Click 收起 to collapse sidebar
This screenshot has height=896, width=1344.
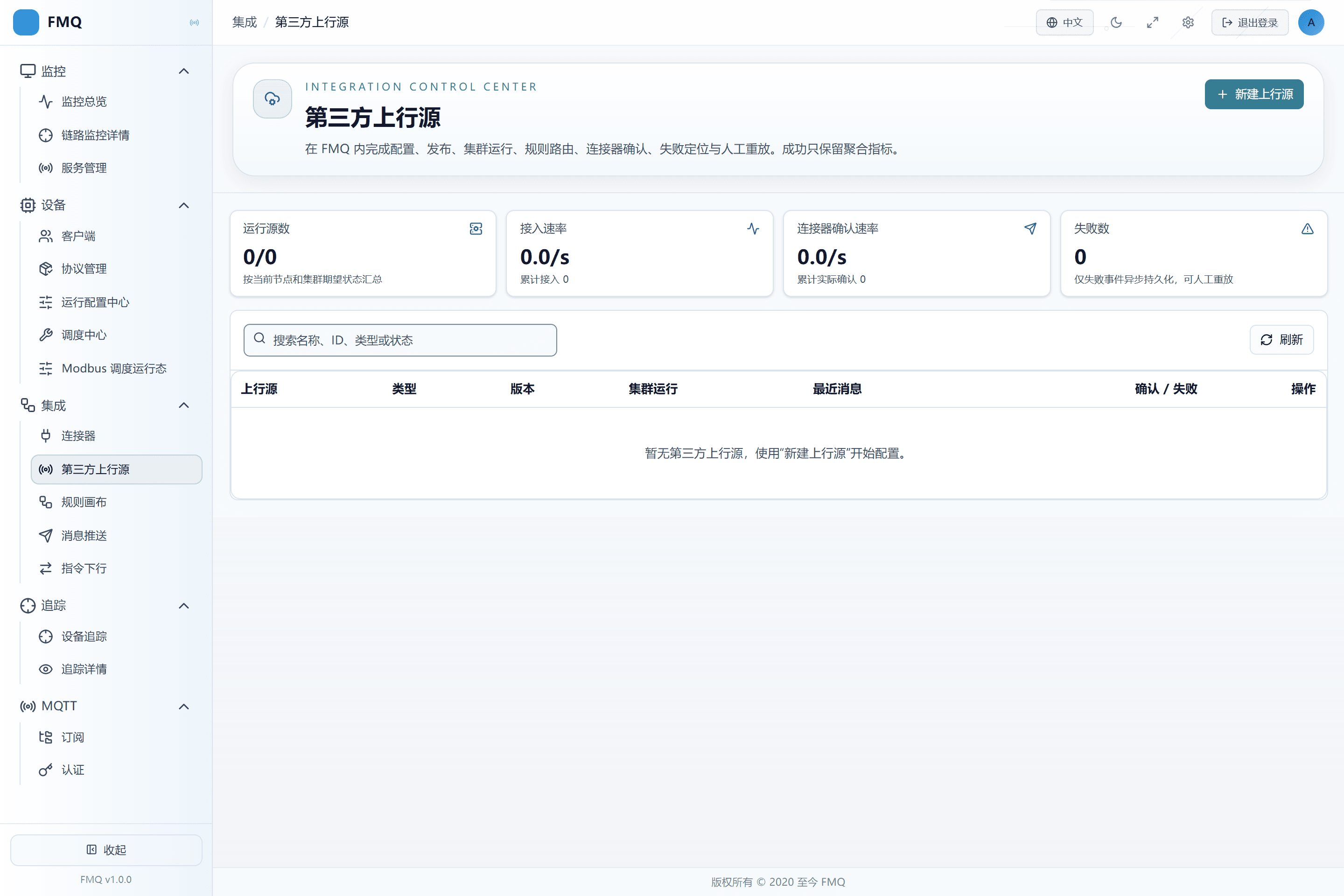pyautogui.click(x=106, y=850)
